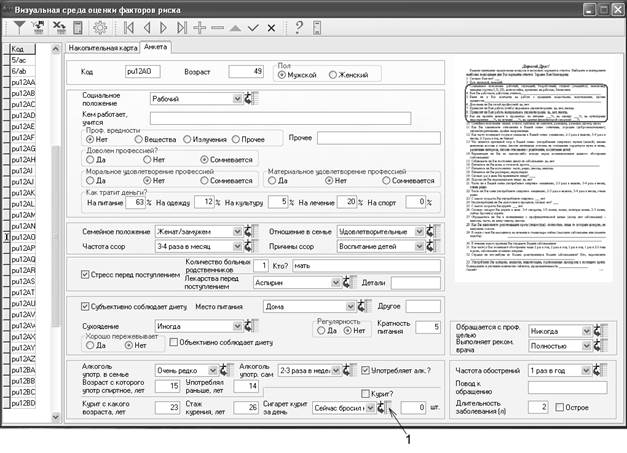
Task: Expand Социальное положение dropdown
Action: pyautogui.click(x=237, y=98)
